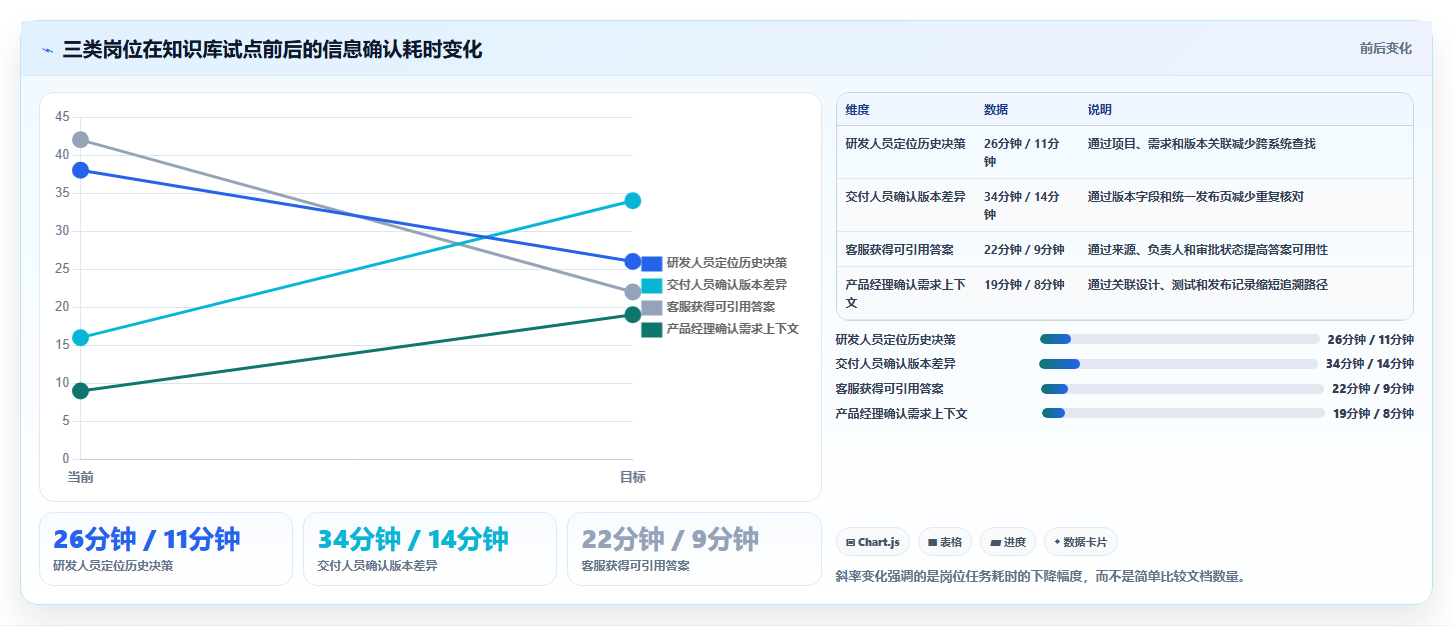Click the cyan stat card 34分钟 / 14分钟
Image resolution: width=1453 pixels, height=626 pixels.
click(x=430, y=549)
